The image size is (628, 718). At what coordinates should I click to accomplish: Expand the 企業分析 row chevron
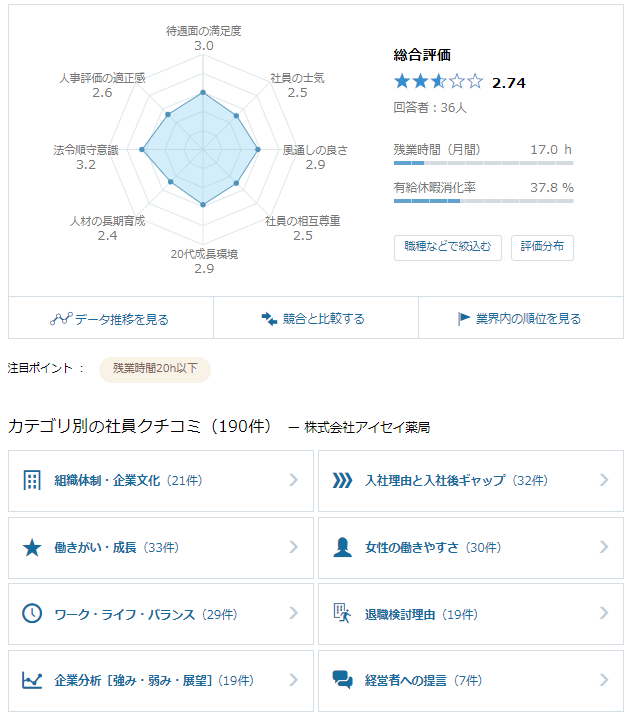click(294, 680)
